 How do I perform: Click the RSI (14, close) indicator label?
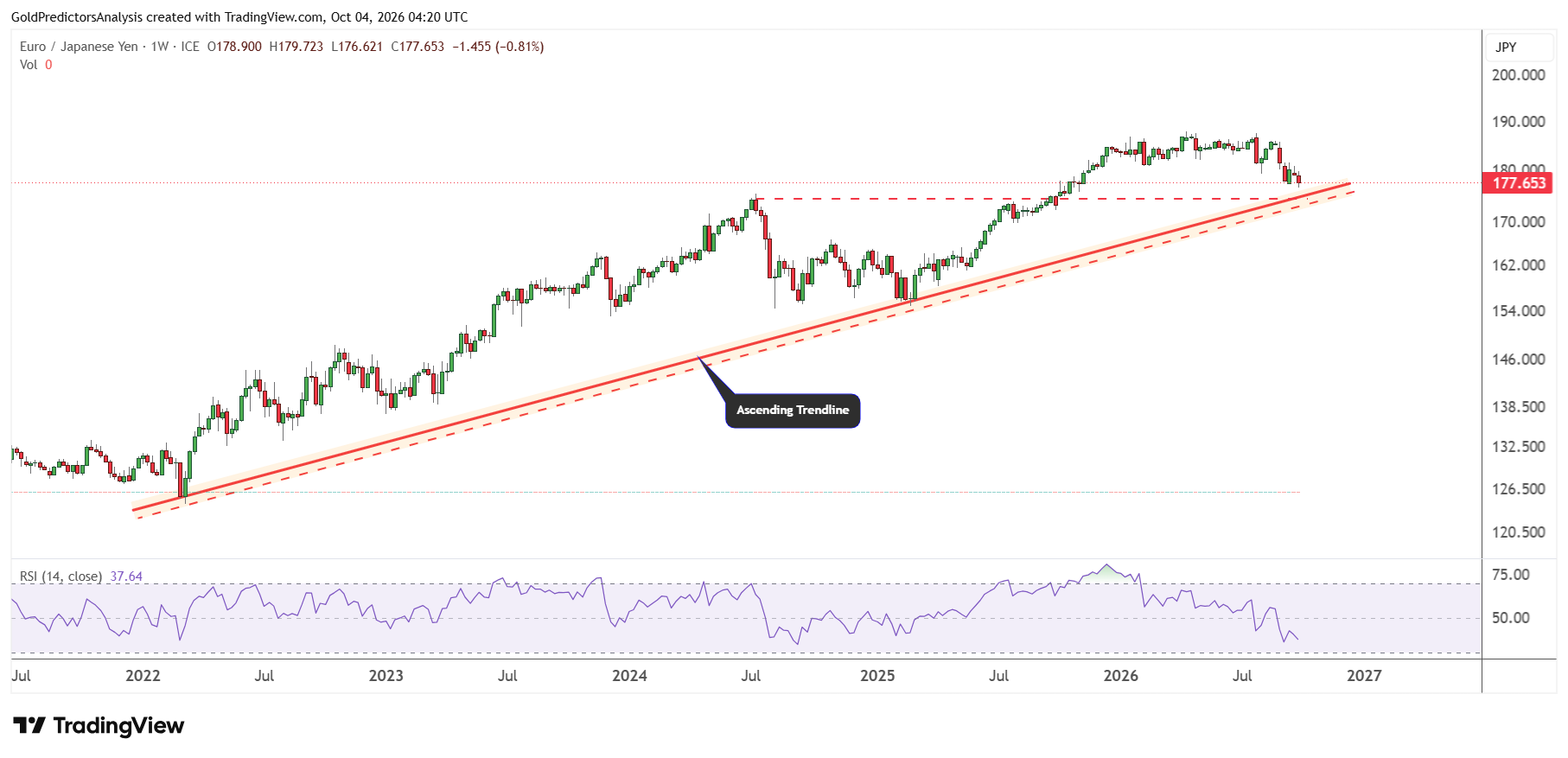[x=61, y=576]
